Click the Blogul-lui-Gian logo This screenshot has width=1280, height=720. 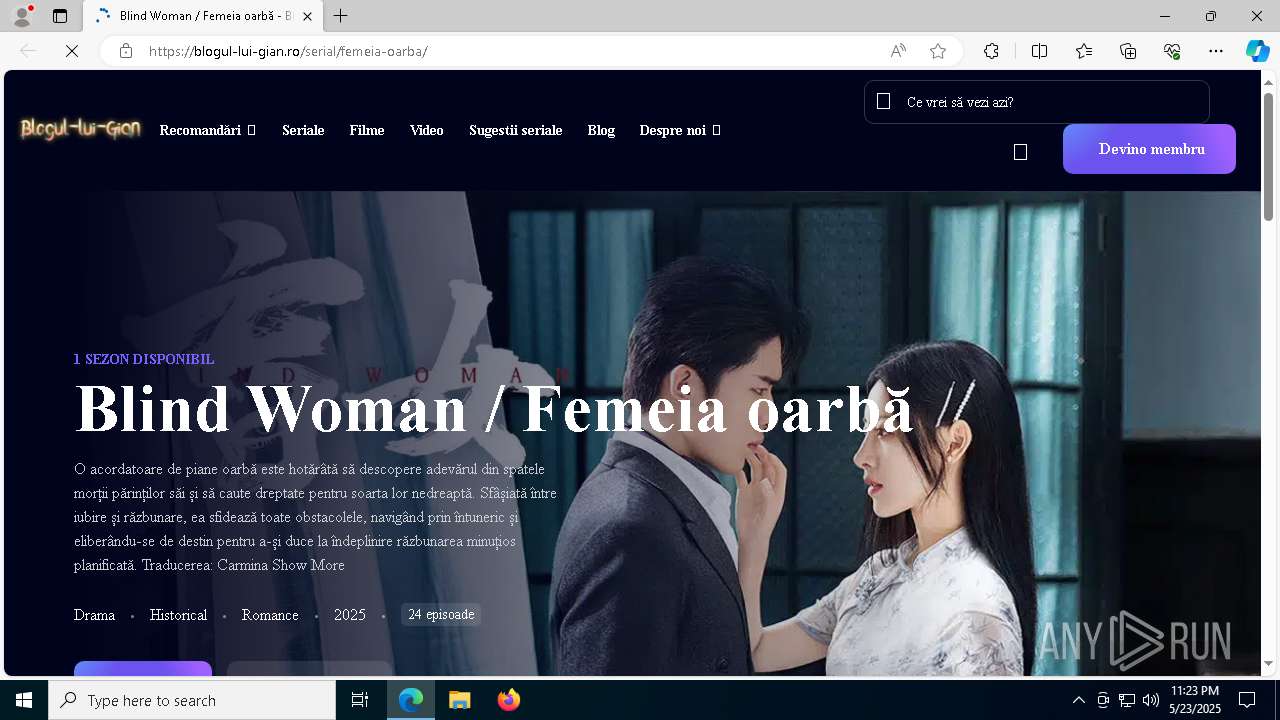(x=80, y=129)
